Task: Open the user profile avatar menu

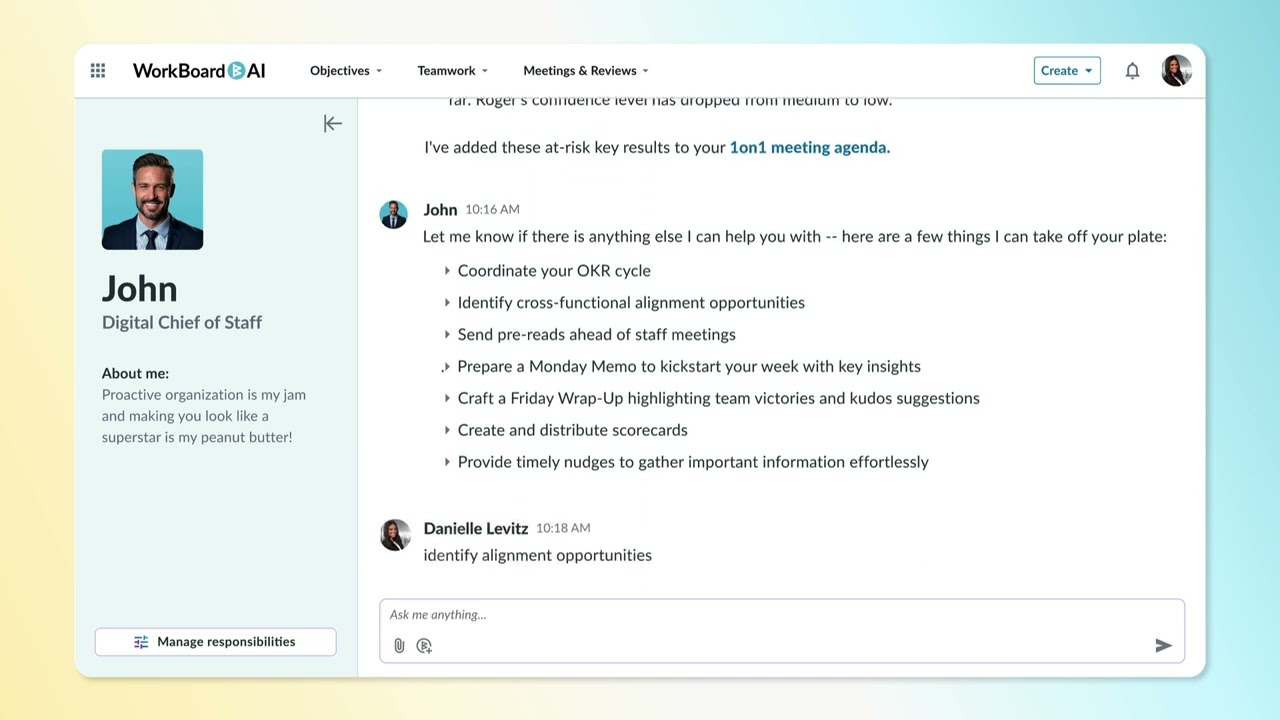Action: (1176, 70)
